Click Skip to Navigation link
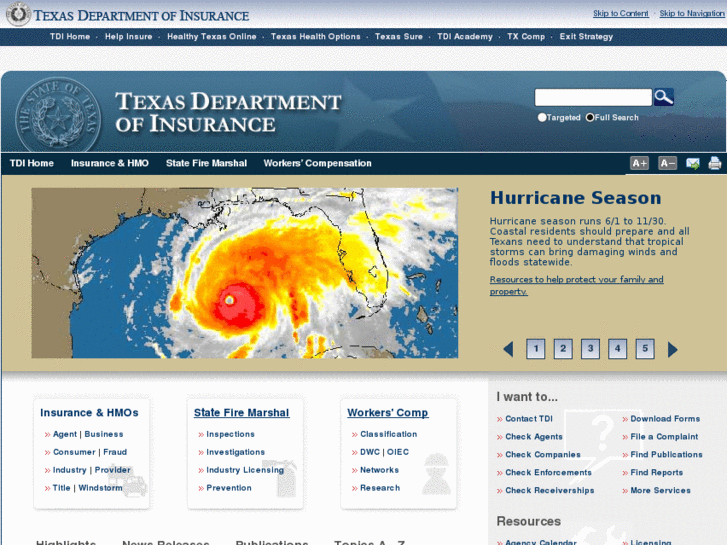Viewport: 727px width, 545px height. click(692, 13)
